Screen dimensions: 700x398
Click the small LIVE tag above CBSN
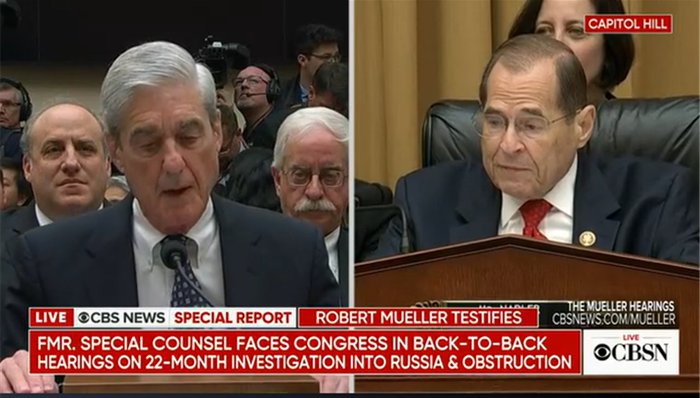(x=631, y=338)
